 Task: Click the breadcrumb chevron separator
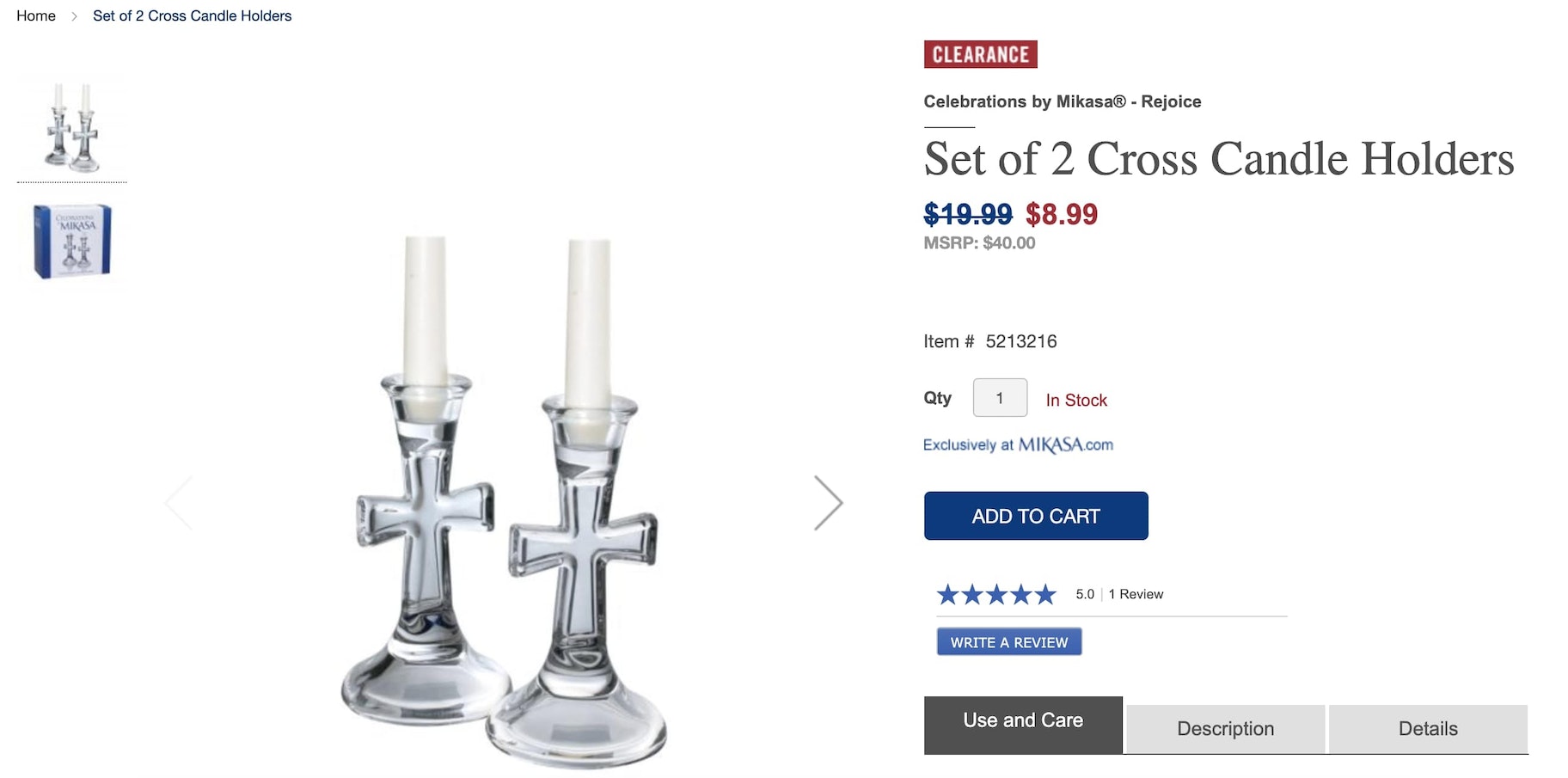[75, 16]
